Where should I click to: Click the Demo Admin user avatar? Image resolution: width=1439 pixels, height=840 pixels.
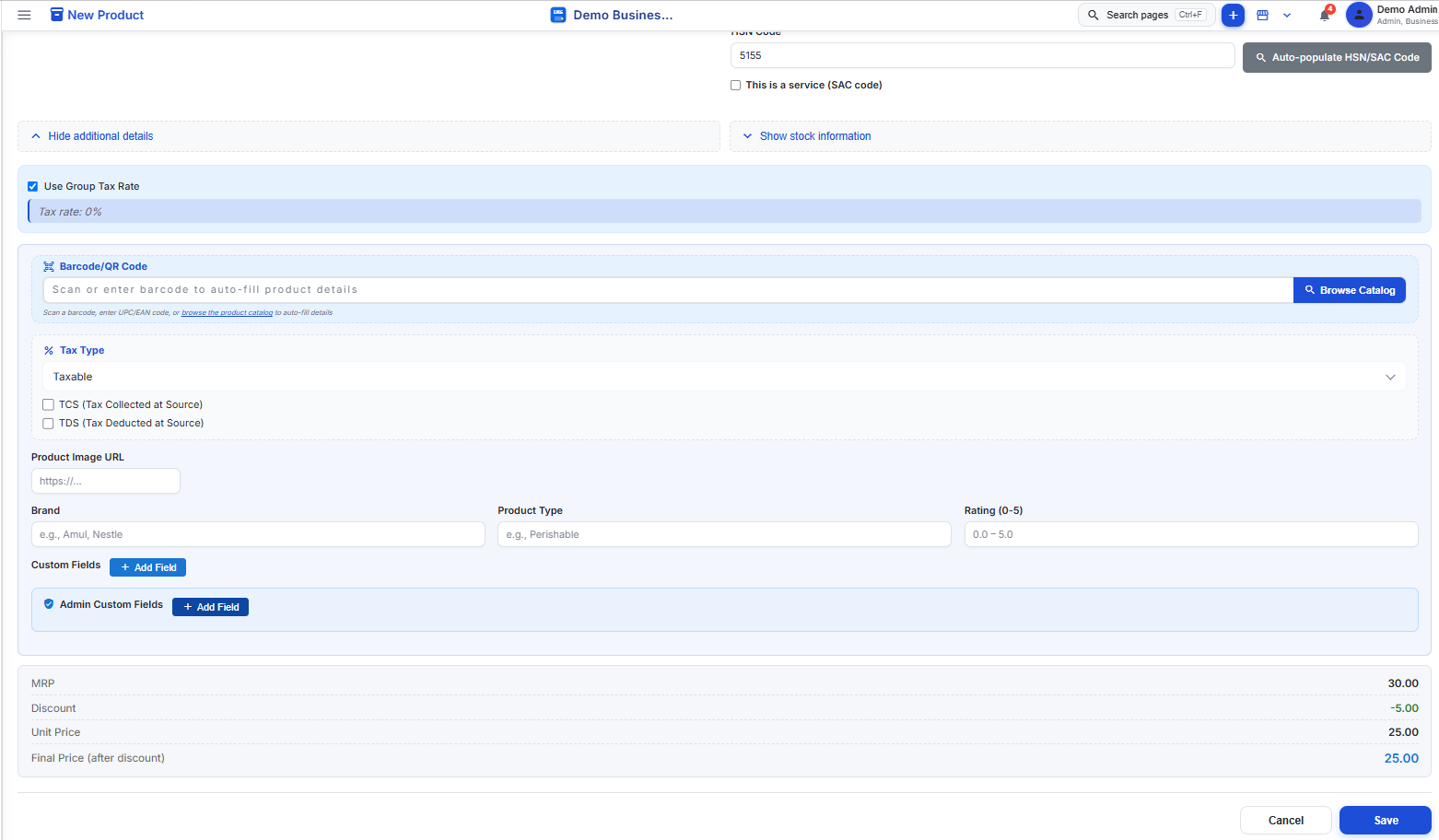coord(1359,15)
